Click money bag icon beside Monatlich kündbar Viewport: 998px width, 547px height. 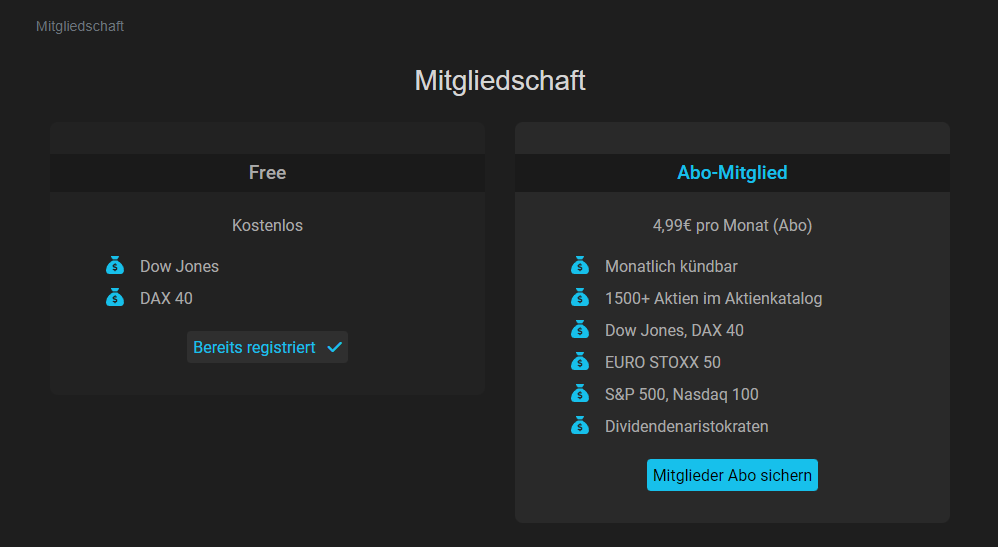[580, 266]
